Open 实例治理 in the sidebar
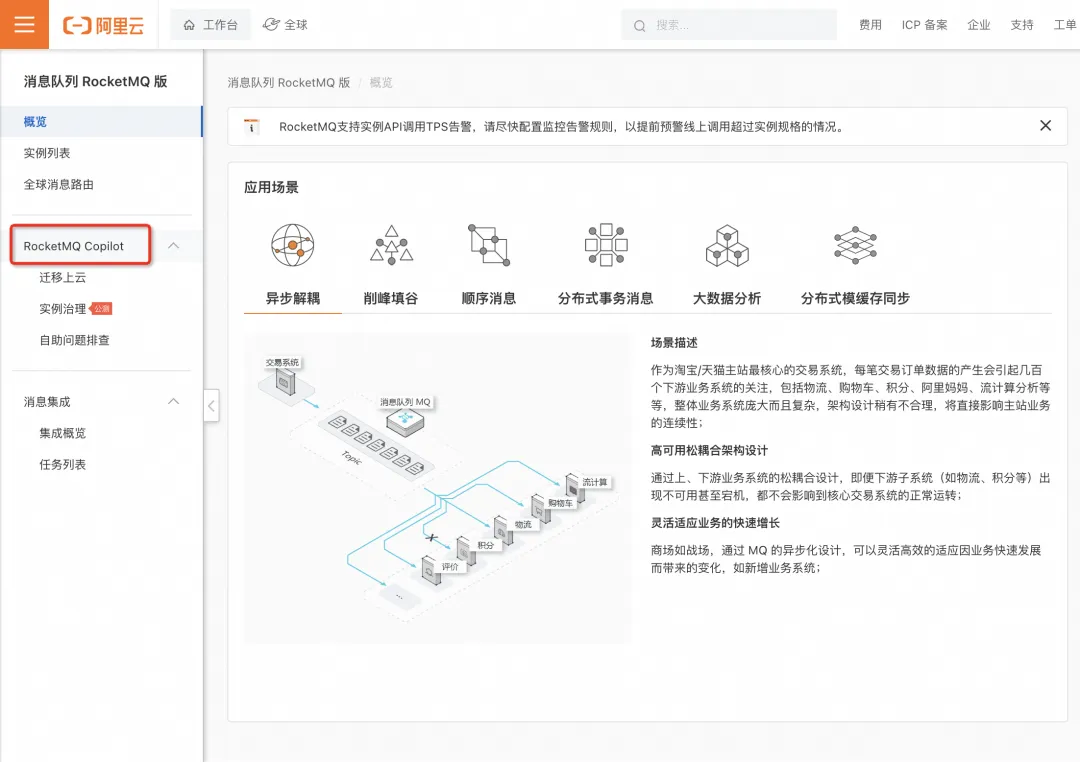The width and height of the screenshot is (1080, 762). [63, 309]
